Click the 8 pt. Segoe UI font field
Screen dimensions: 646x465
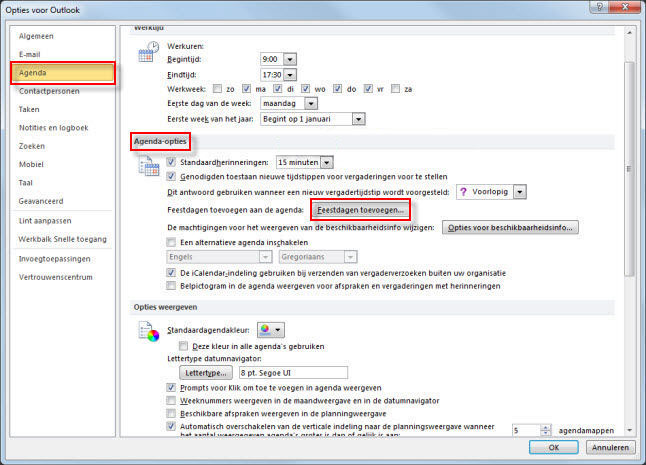coord(293,373)
